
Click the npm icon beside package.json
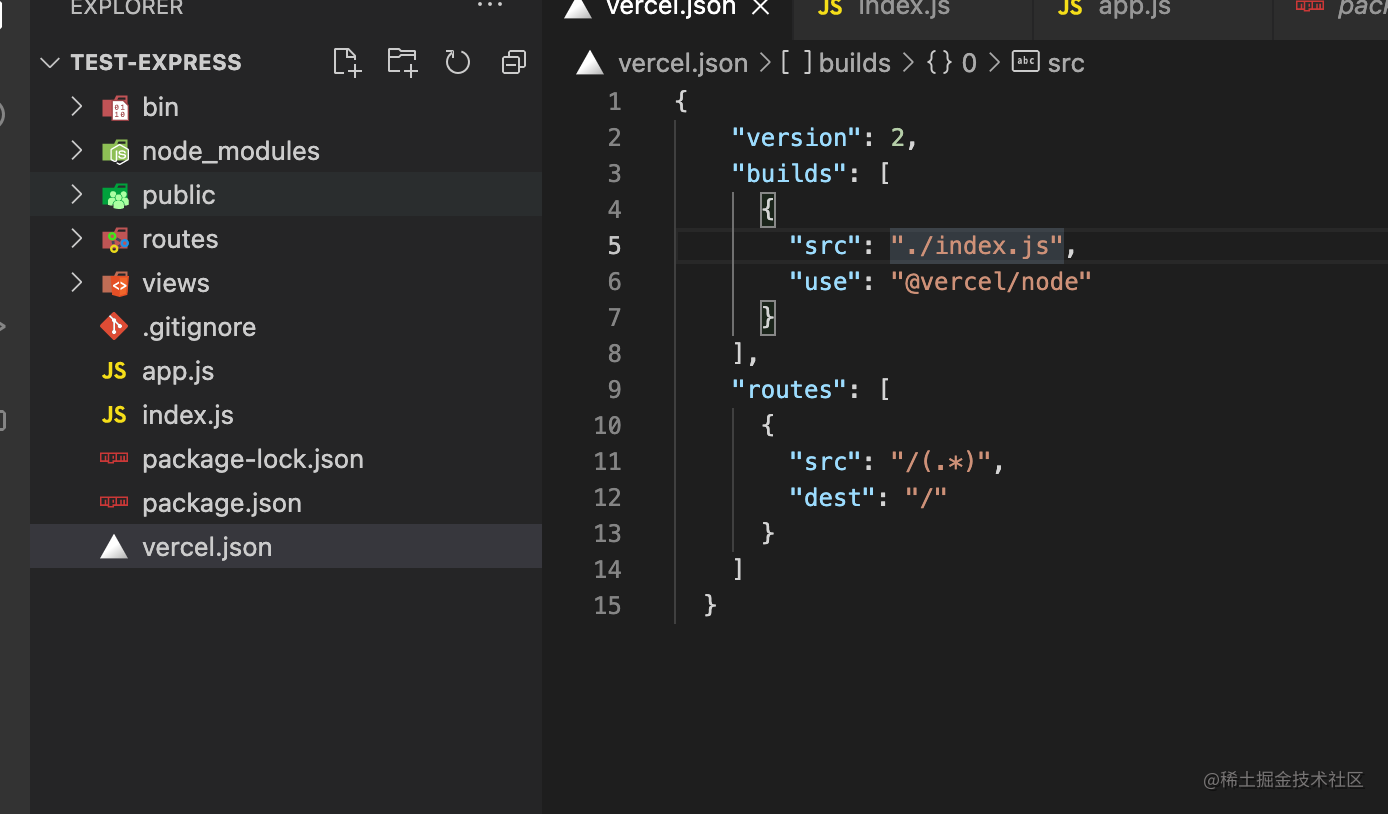[114, 502]
